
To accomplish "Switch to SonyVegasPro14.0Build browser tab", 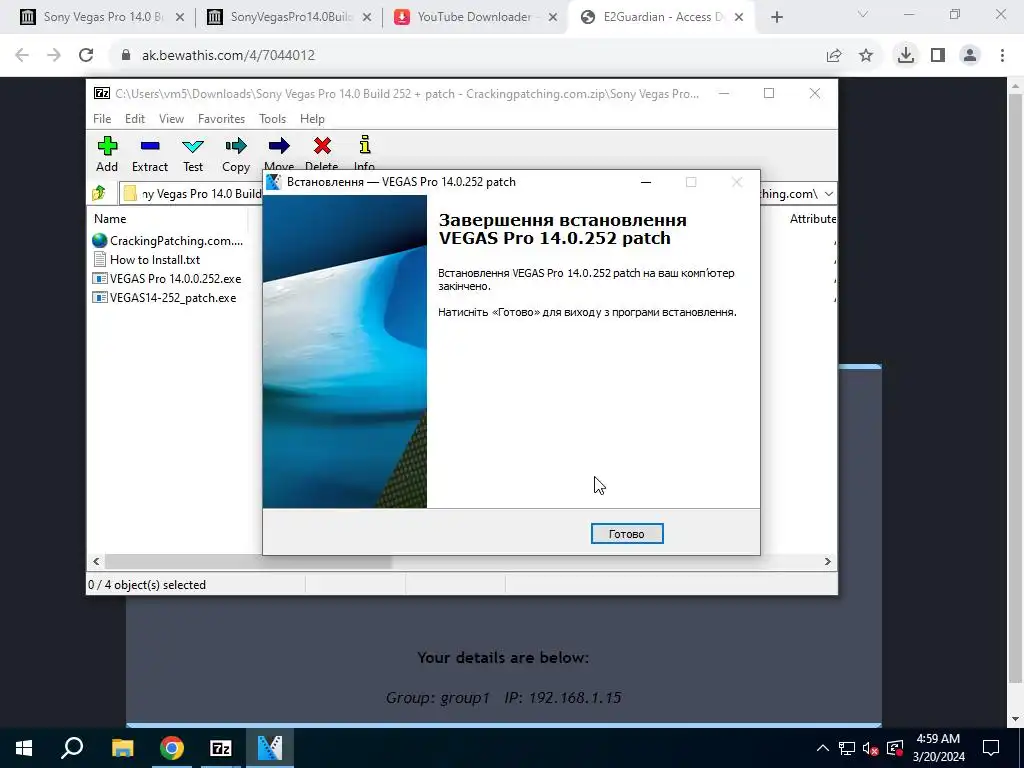I will pyautogui.click(x=290, y=17).
